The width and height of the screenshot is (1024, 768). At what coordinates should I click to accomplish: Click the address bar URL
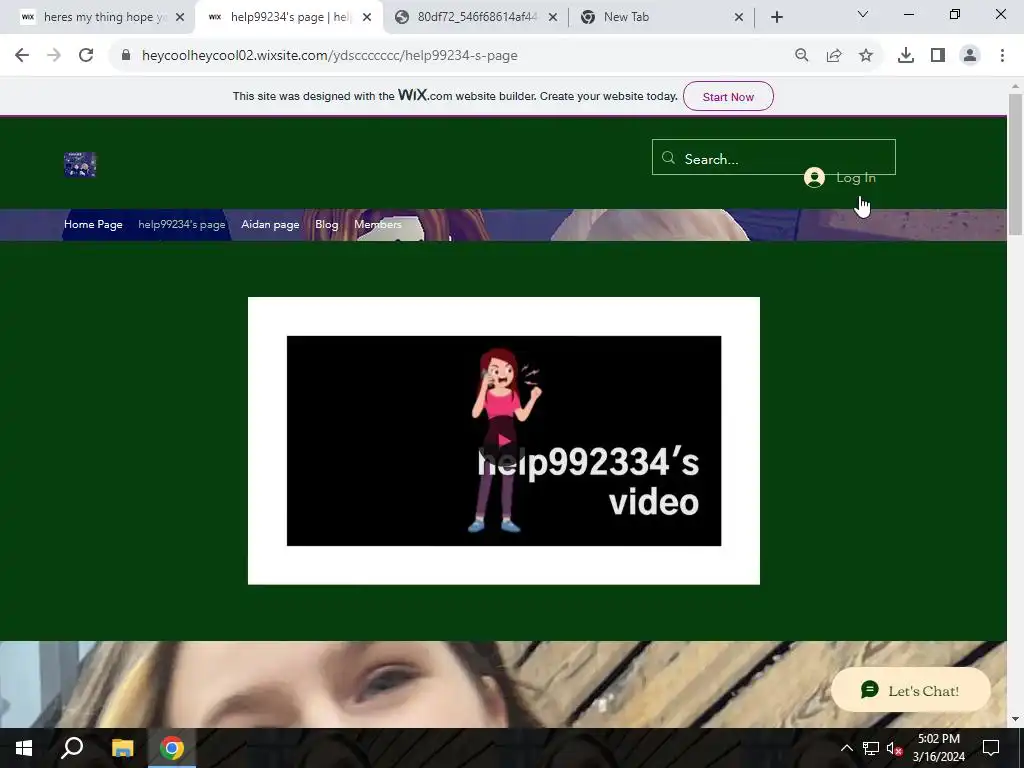click(330, 56)
